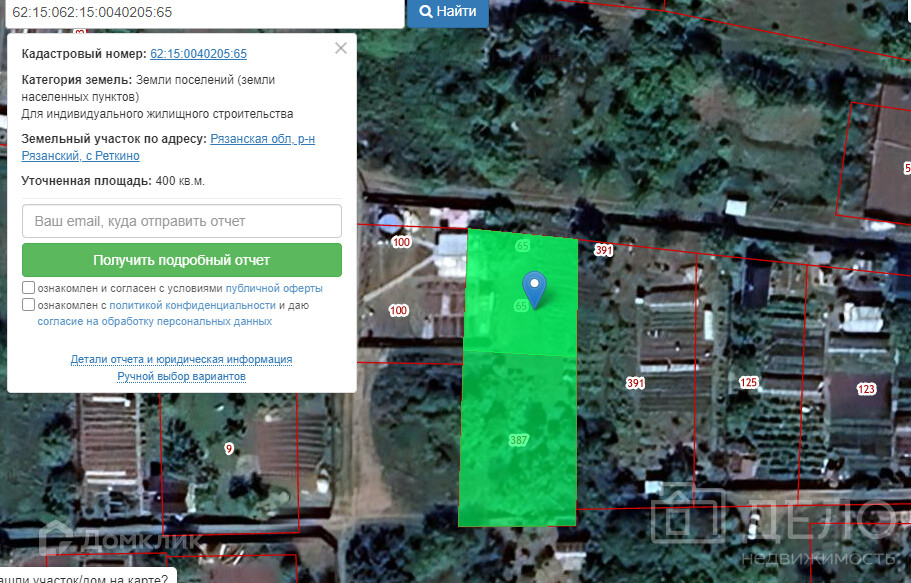Select parcel label 125 on map
911x583 pixels.
click(x=748, y=382)
